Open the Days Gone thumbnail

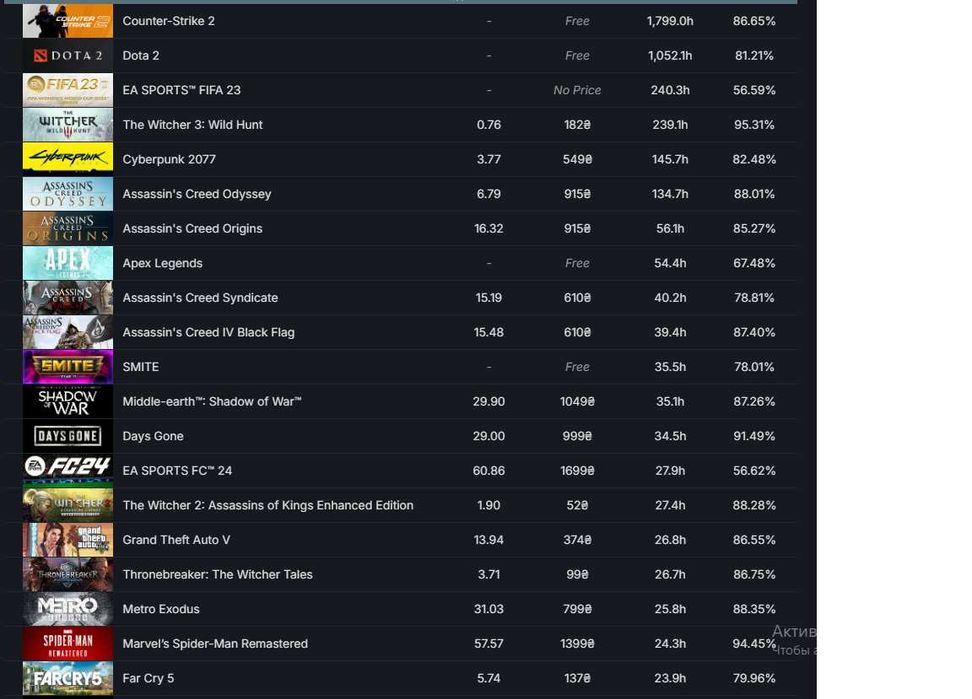pos(68,436)
